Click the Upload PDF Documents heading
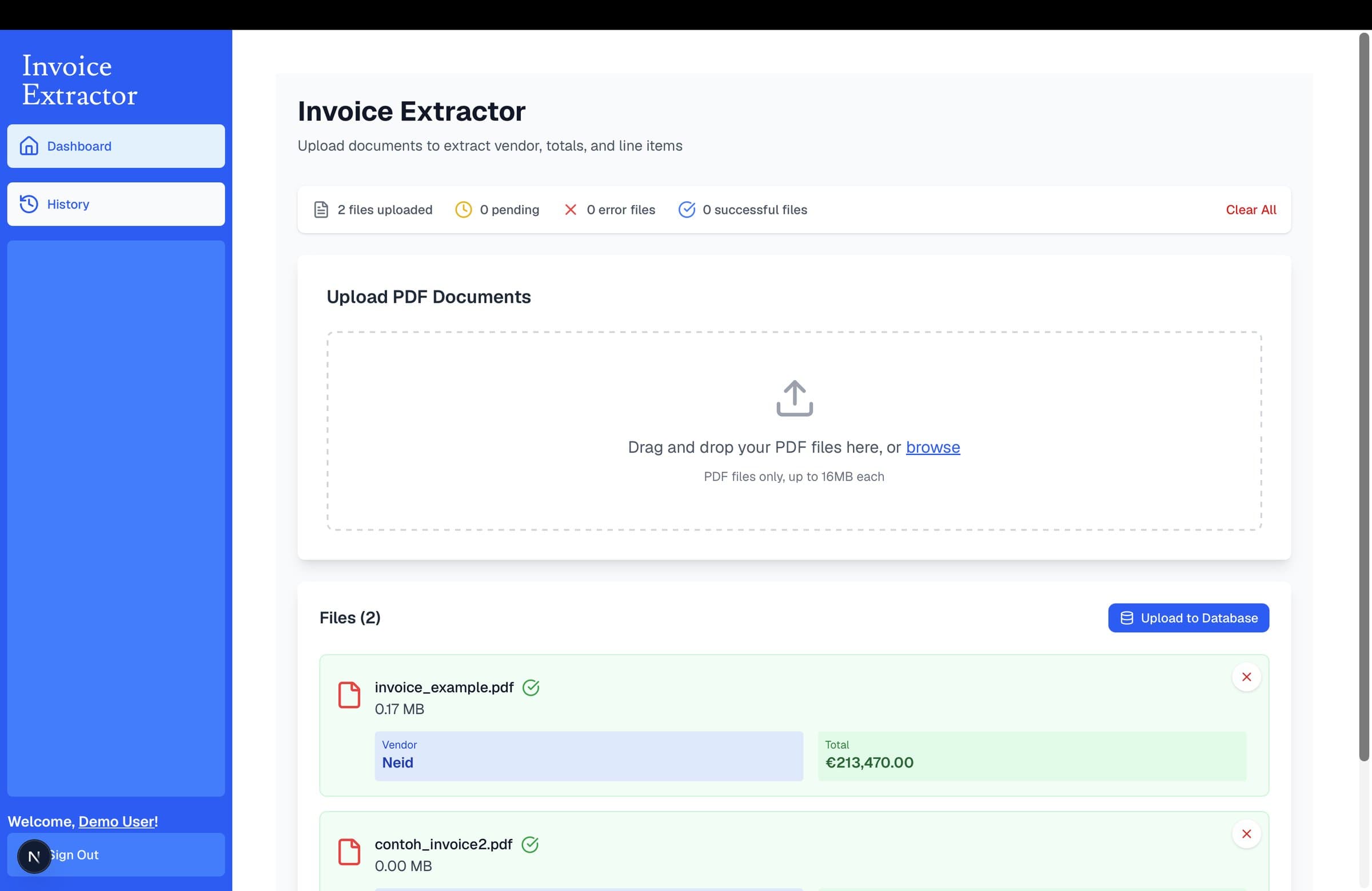Viewport: 1372px width, 891px height. pos(428,297)
